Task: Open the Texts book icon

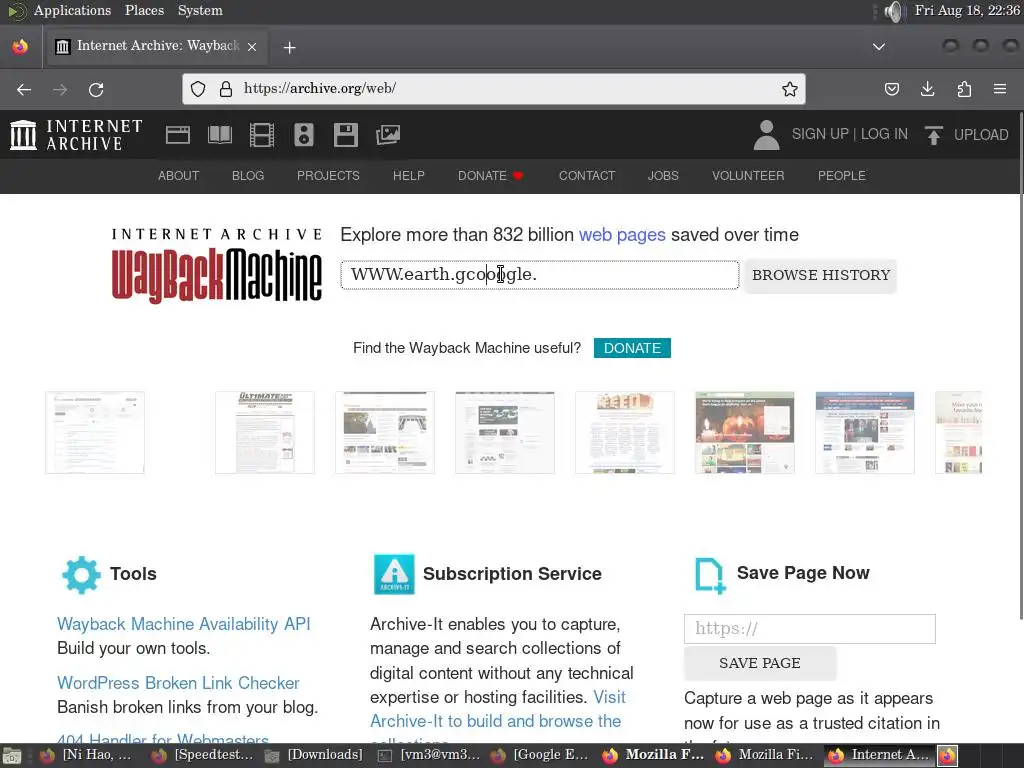Action: (219, 135)
